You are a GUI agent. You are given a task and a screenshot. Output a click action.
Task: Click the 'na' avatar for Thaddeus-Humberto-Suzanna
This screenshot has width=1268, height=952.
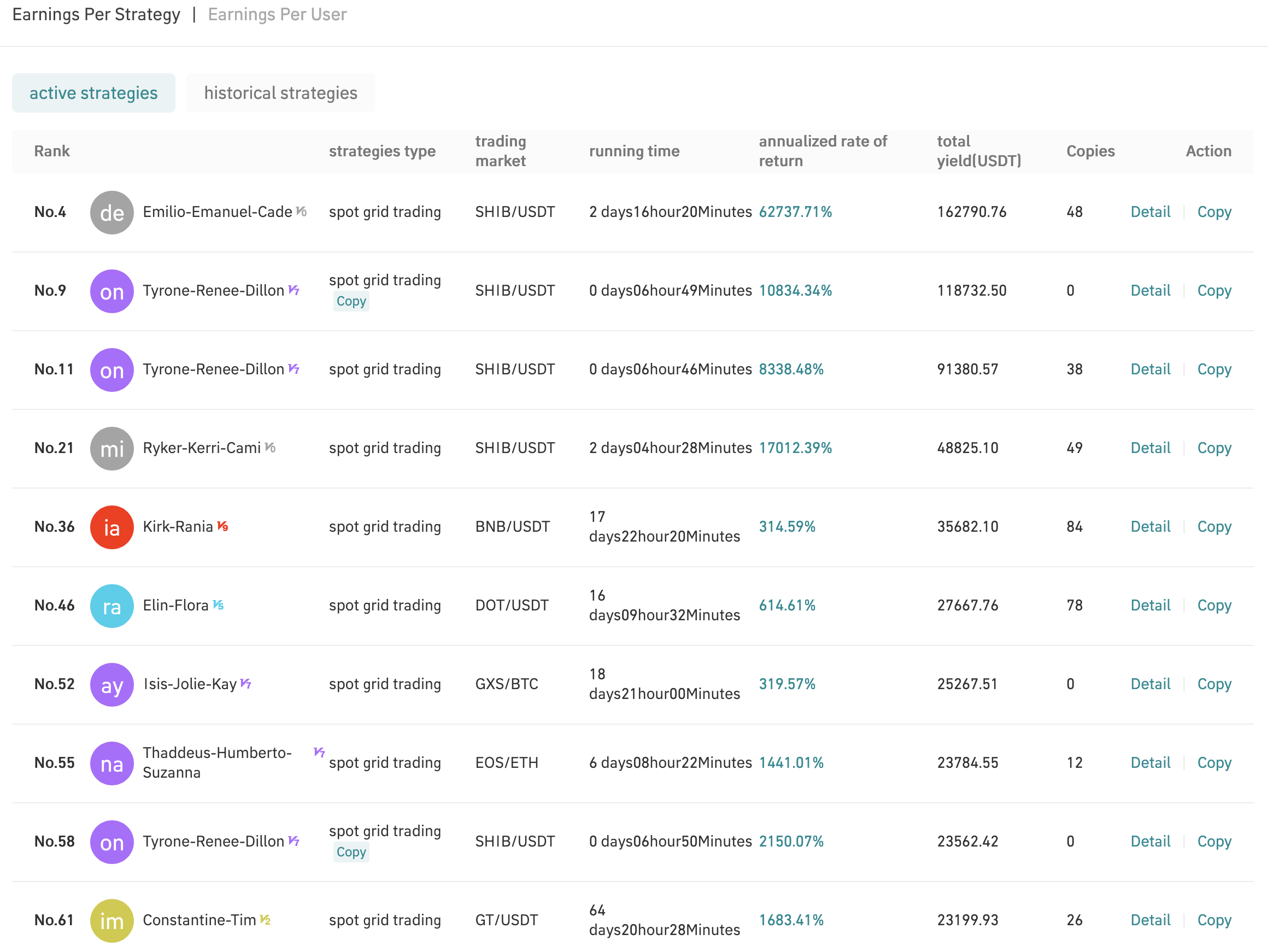click(x=112, y=763)
